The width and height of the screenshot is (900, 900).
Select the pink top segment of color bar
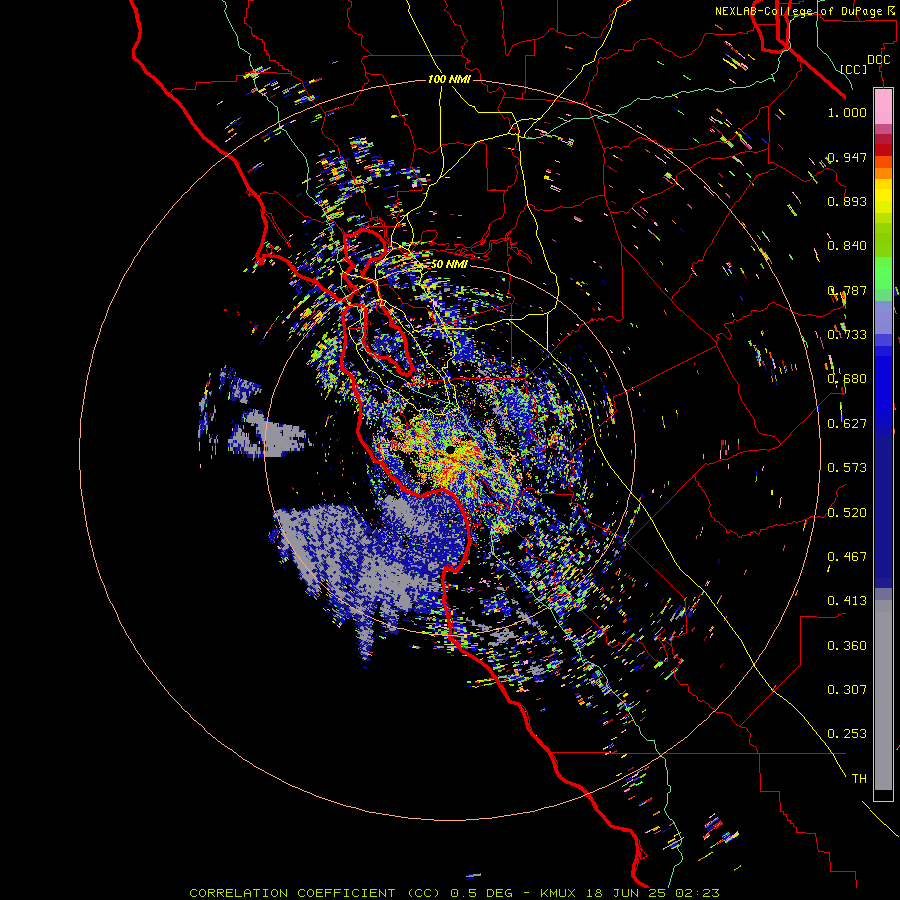883,106
